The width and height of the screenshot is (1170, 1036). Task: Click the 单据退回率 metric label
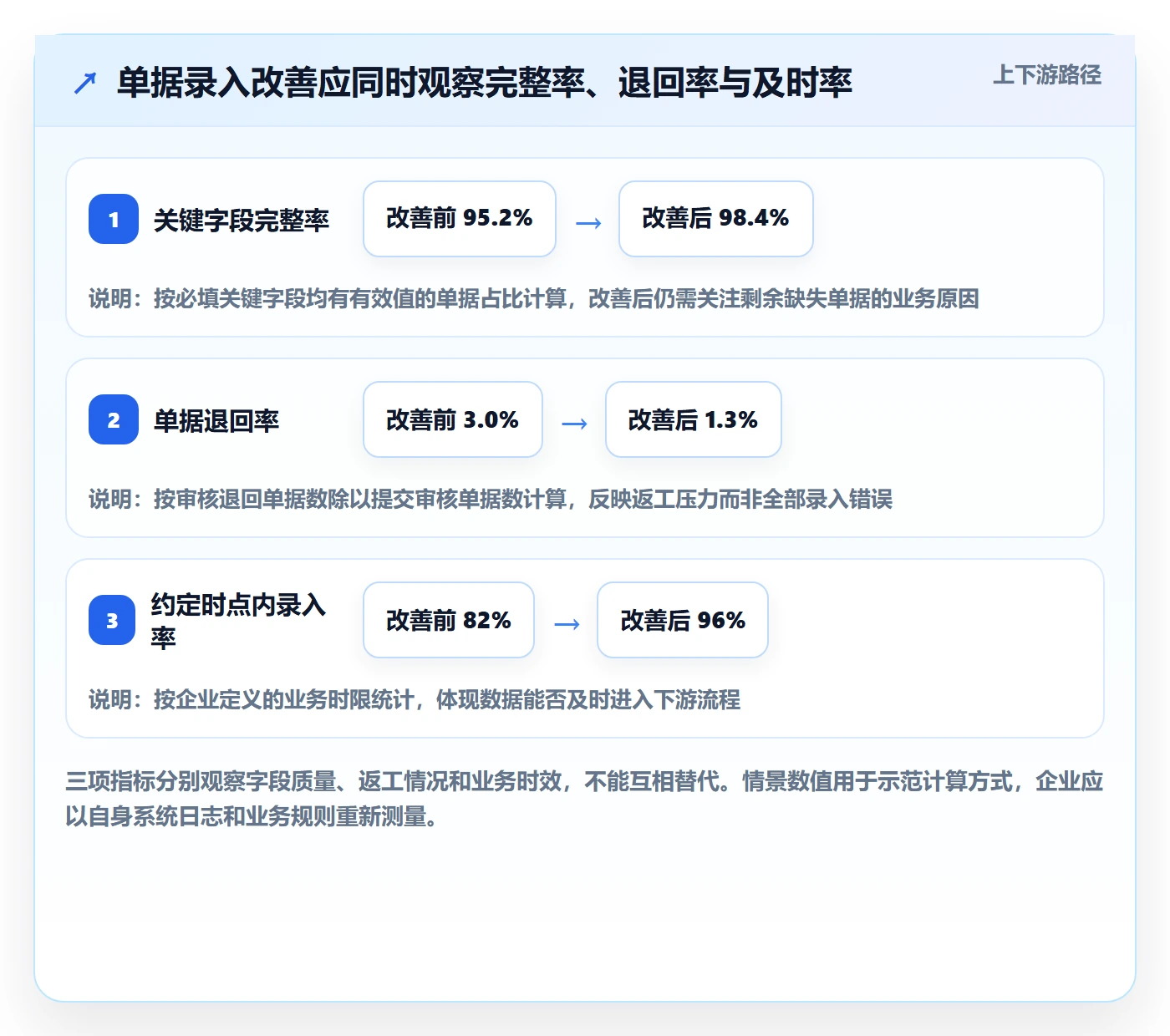coord(216,420)
